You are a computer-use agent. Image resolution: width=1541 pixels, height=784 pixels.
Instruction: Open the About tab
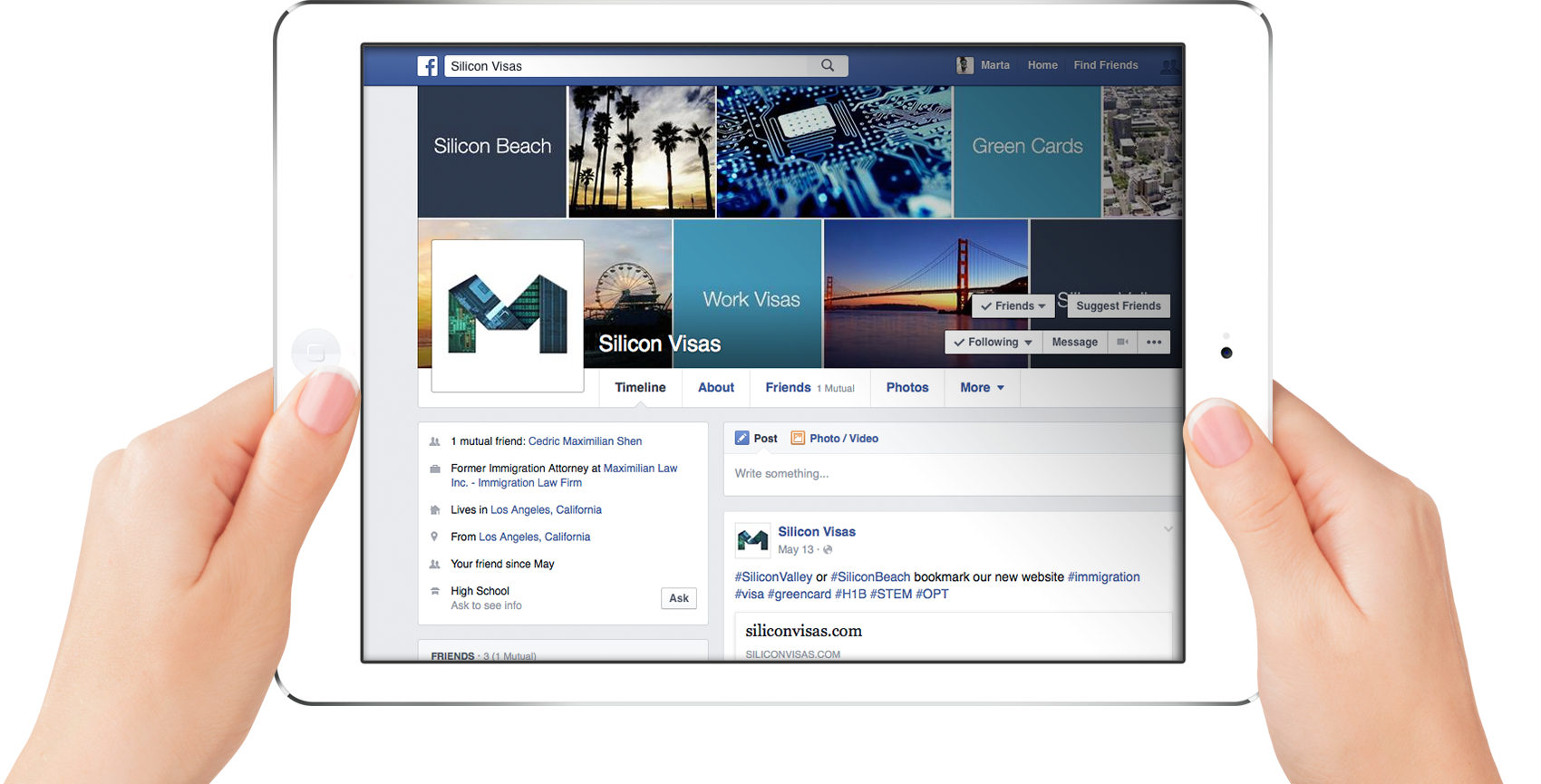click(x=716, y=387)
